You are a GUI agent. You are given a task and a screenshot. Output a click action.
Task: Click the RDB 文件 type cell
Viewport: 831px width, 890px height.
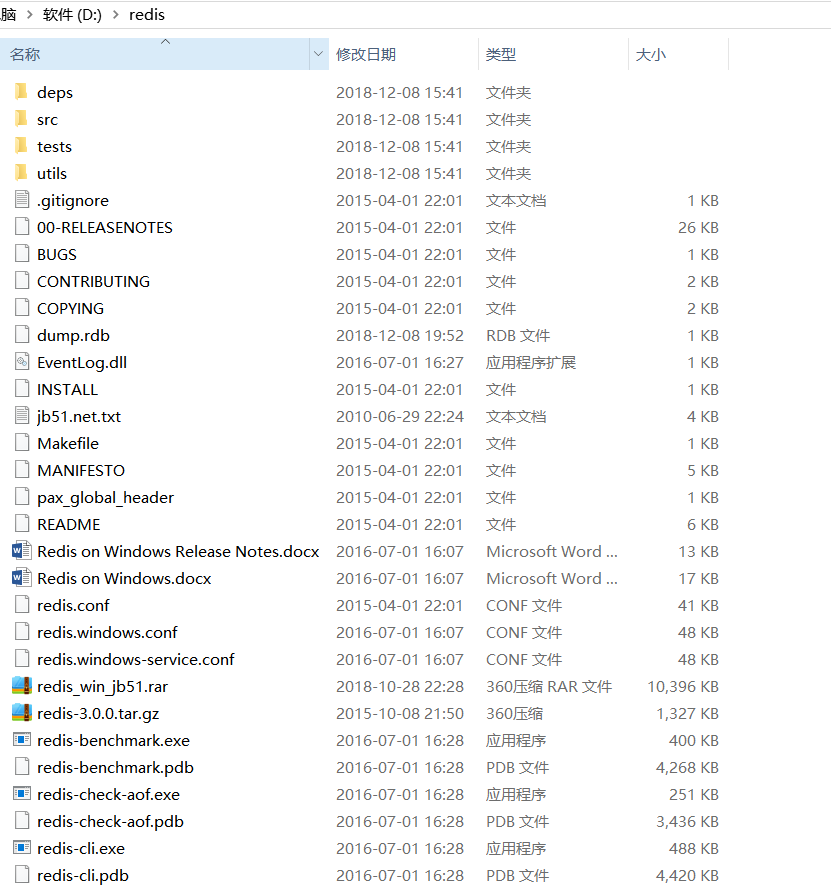click(x=518, y=335)
